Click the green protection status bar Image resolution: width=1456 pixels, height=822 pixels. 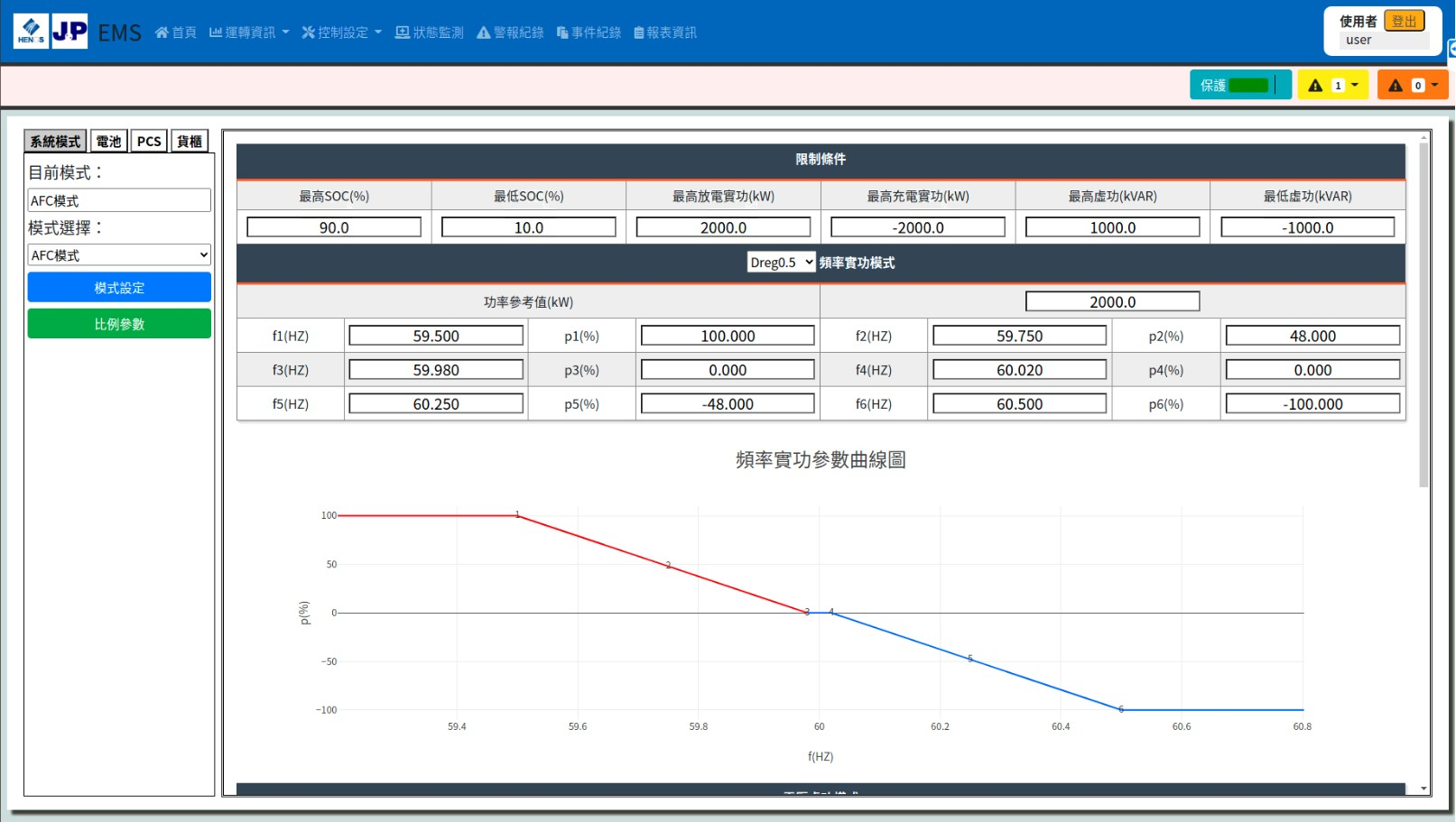[1250, 84]
